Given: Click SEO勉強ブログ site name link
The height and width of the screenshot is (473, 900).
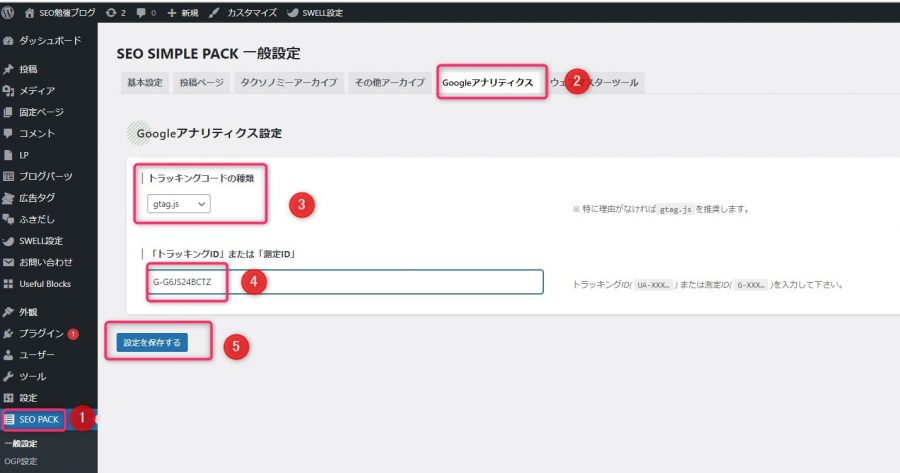Looking at the screenshot, I should pyautogui.click(x=67, y=13).
